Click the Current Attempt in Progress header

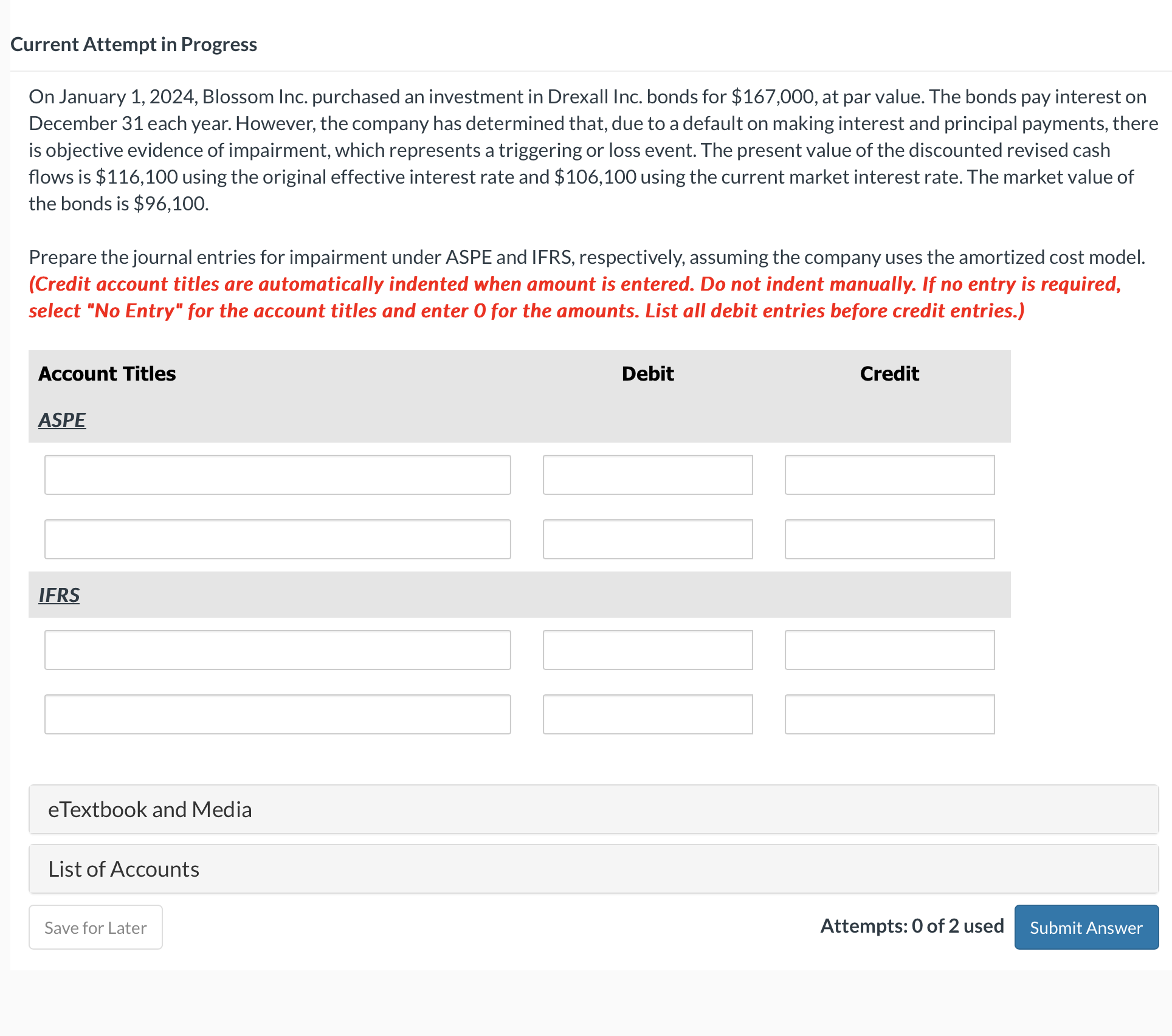click(134, 44)
